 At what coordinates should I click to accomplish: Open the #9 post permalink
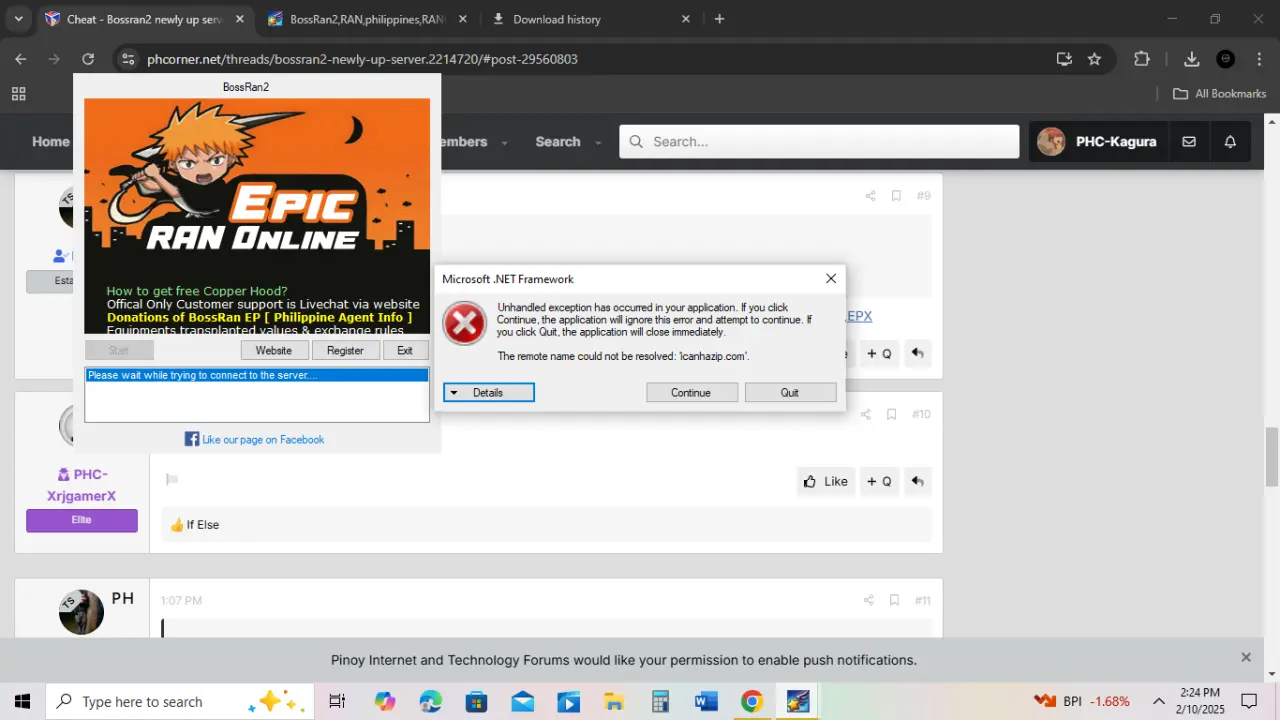tap(923, 196)
